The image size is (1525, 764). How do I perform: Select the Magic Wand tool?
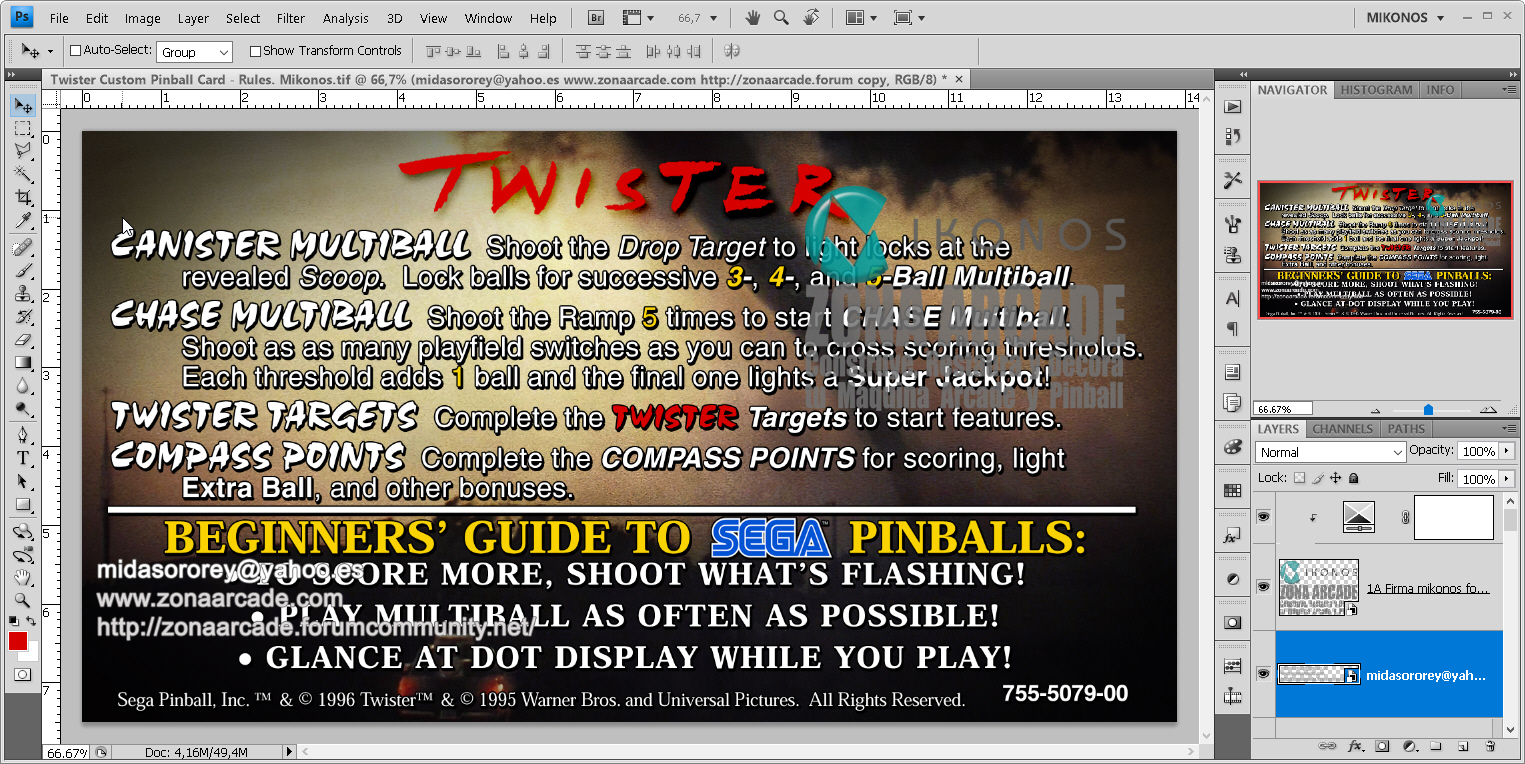pos(23,174)
